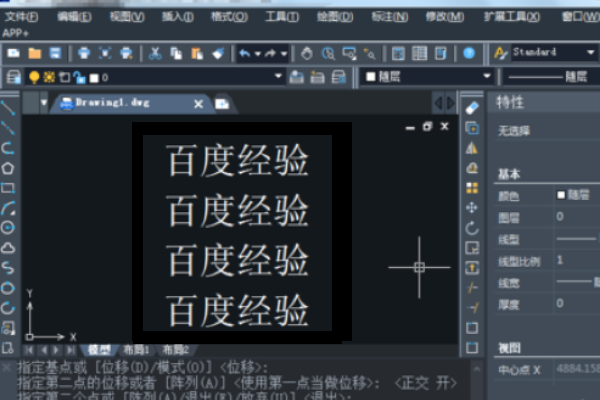Image resolution: width=600 pixels, height=400 pixels.
Task: Toggle layer 0 viewport freeze icon
Action: (64, 77)
